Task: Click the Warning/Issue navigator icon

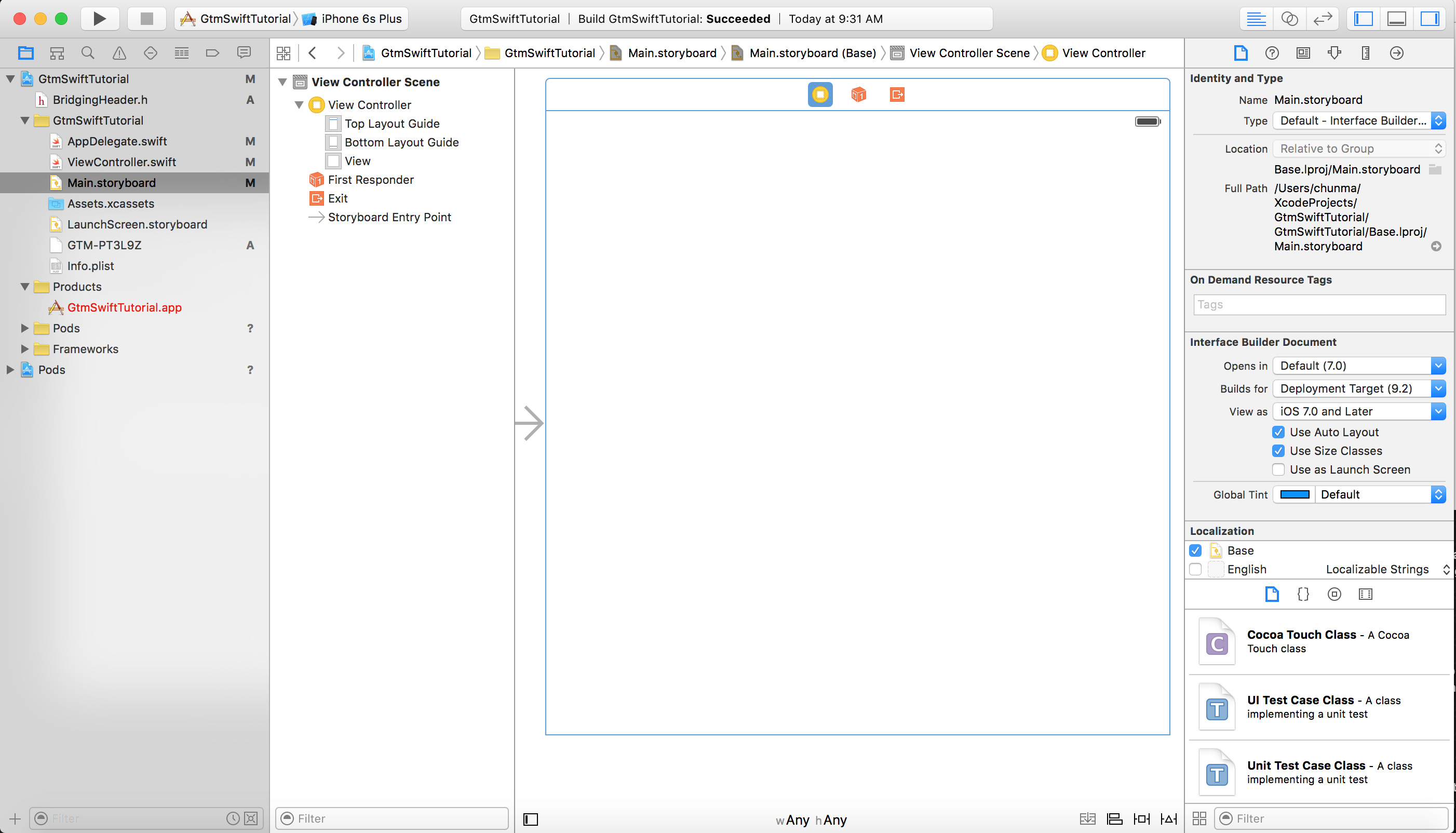Action: point(119,53)
